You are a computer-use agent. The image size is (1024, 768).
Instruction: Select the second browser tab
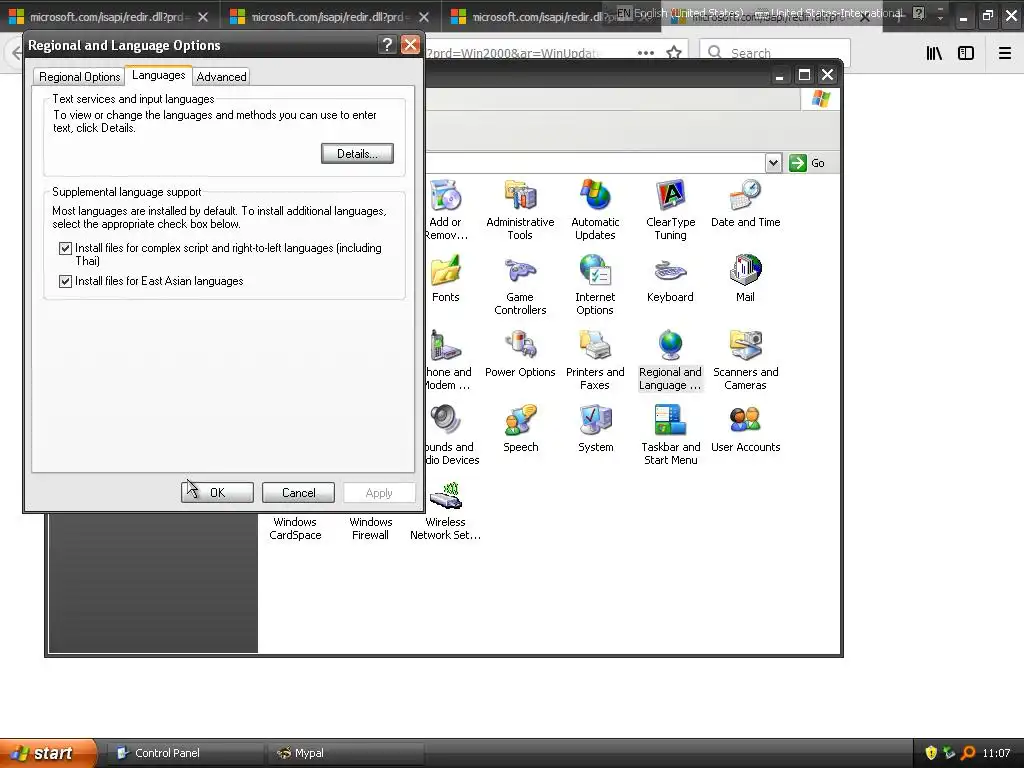(x=330, y=16)
